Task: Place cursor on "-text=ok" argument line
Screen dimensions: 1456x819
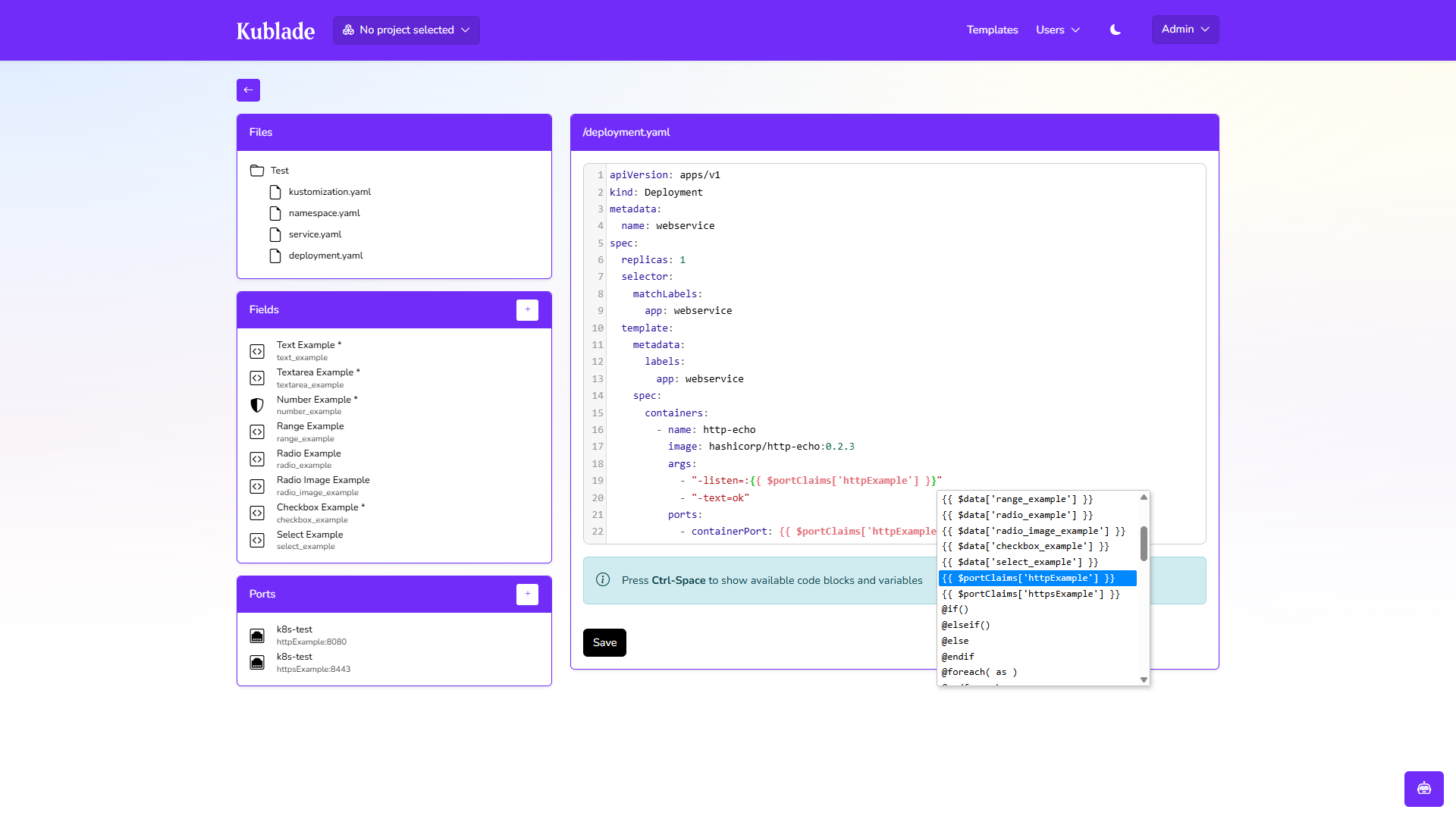Action: [x=720, y=498]
